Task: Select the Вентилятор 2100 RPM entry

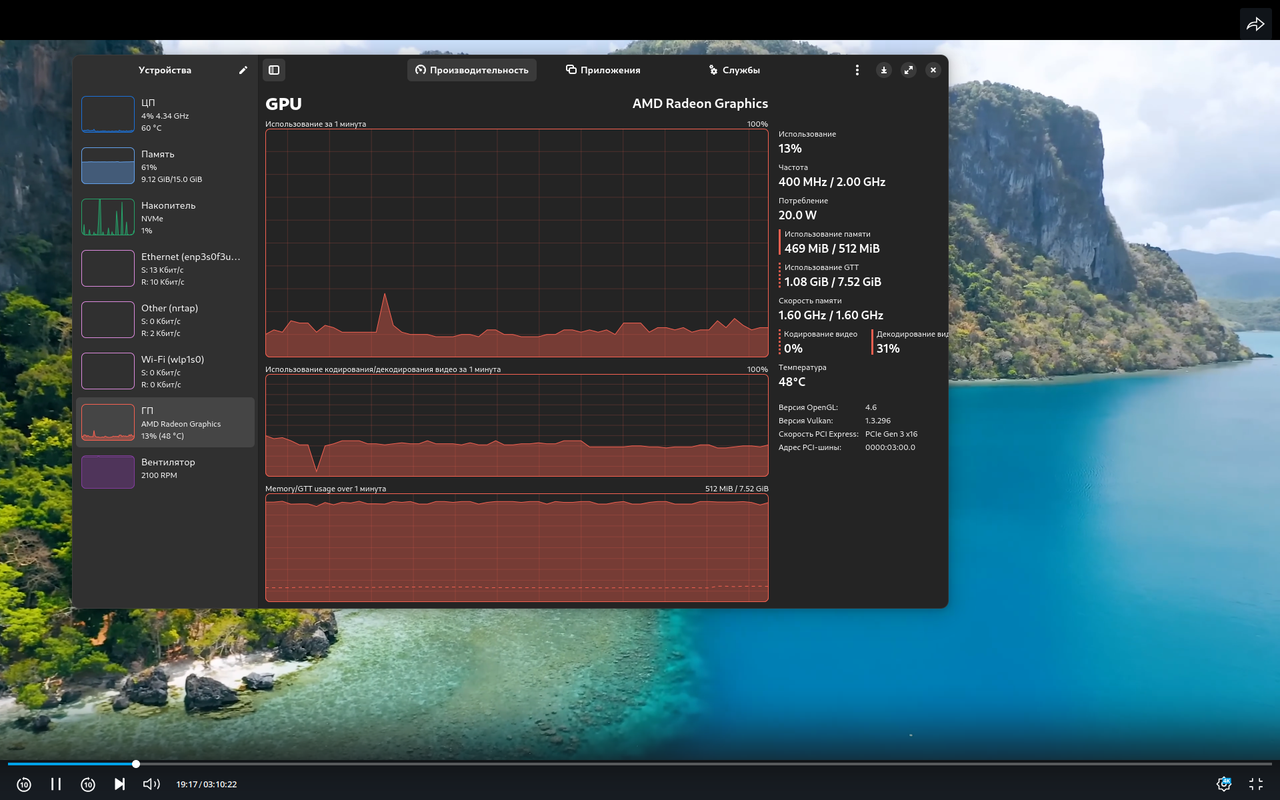Action: tap(166, 473)
